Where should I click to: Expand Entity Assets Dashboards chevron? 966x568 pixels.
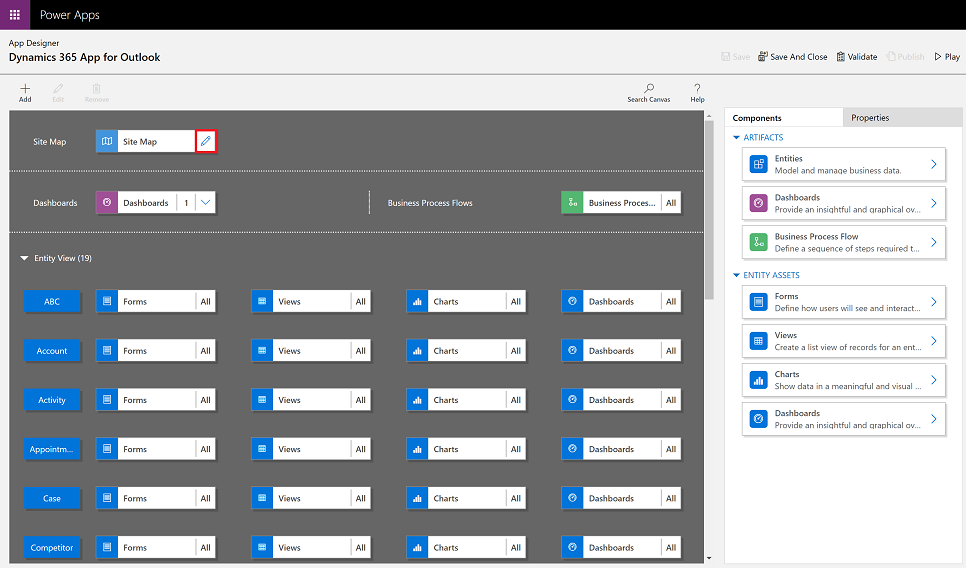[x=933, y=419]
